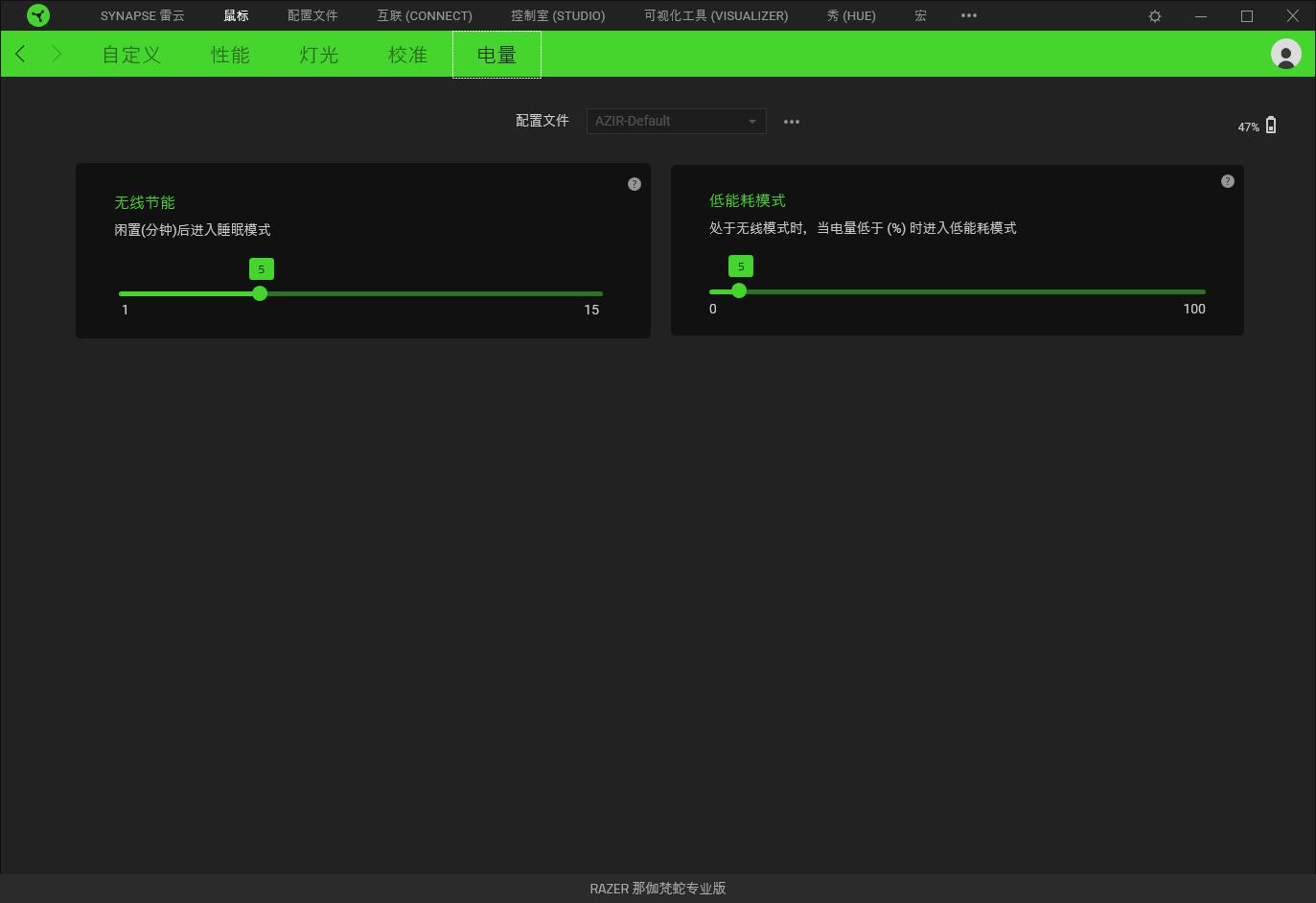Open help for 无线节能 panel
1316x903 pixels.
click(635, 184)
